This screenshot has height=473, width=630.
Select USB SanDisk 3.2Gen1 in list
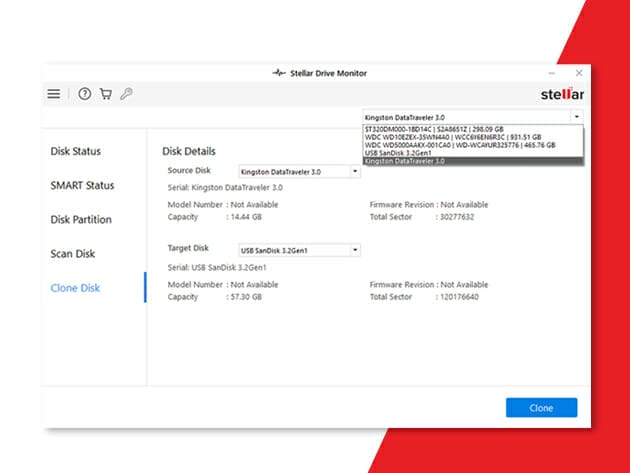(397, 153)
